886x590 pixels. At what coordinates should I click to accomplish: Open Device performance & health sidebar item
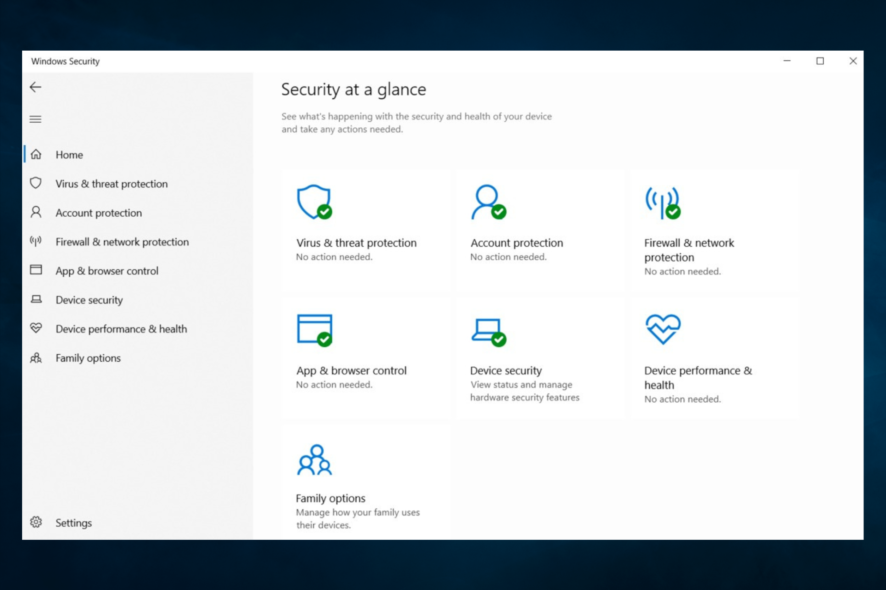pyautogui.click(x=121, y=329)
